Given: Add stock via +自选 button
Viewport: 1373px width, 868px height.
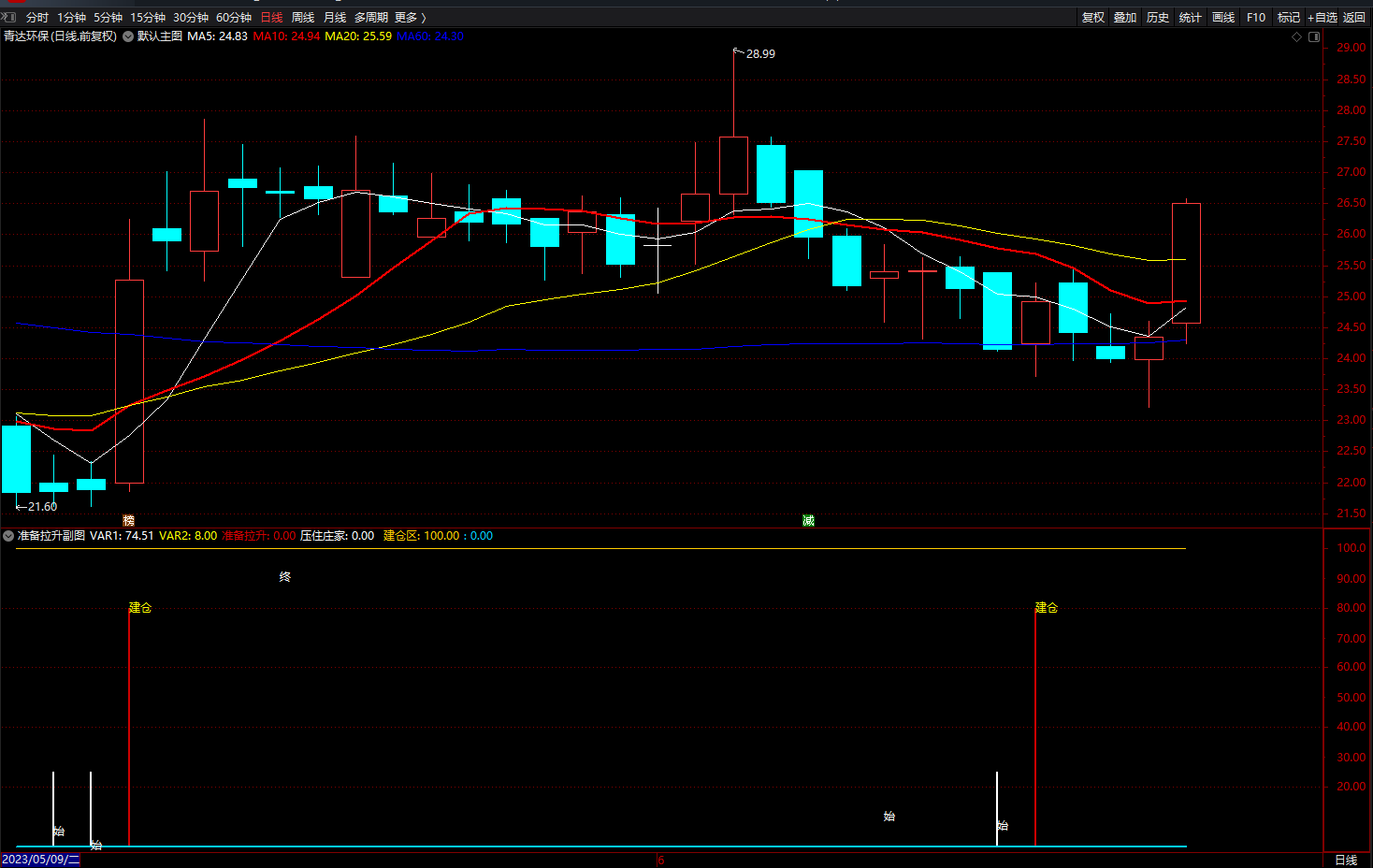Looking at the screenshot, I should tap(1322, 17).
